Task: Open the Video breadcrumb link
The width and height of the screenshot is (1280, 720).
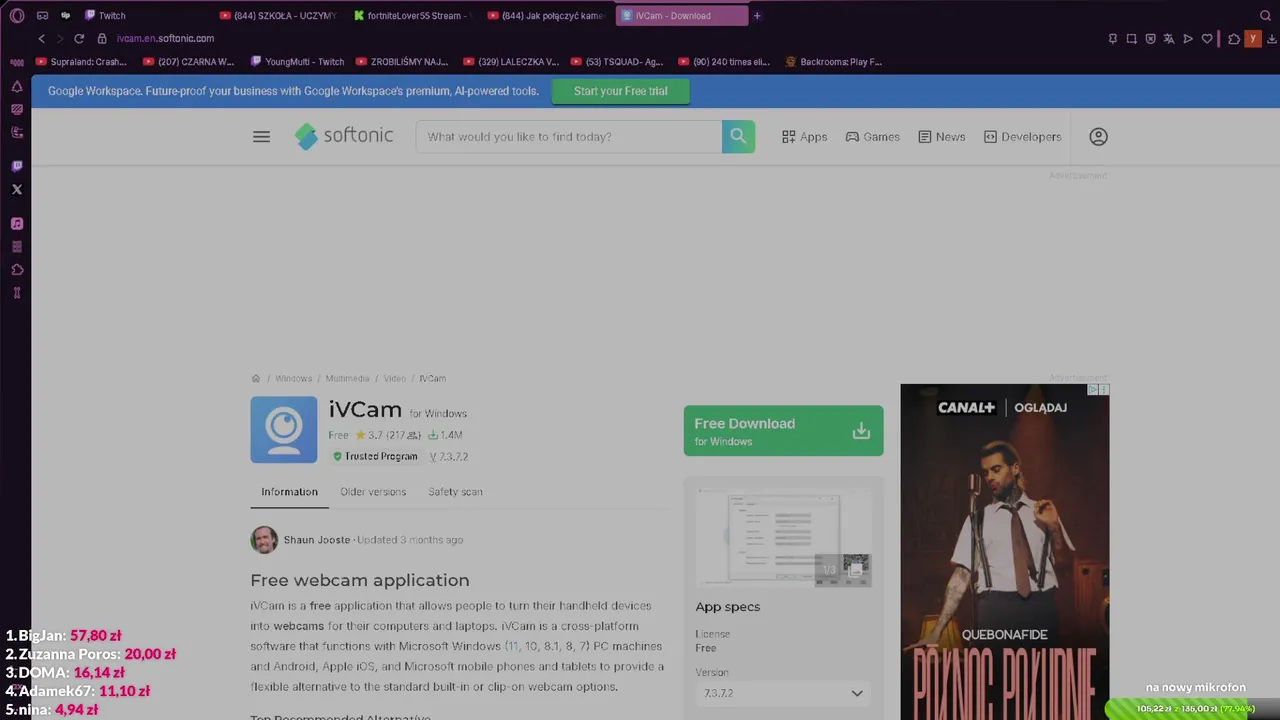Action: point(395,379)
